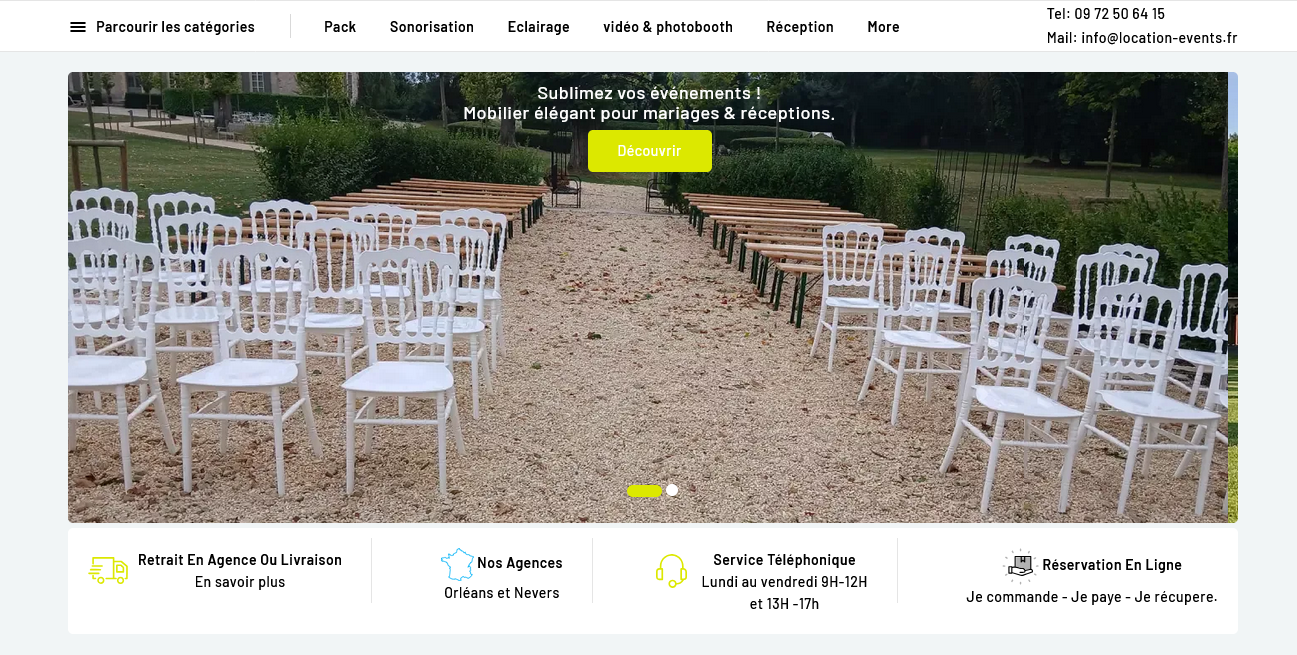Click the yellow Découvrir button
The width and height of the screenshot is (1297, 655).
(x=650, y=151)
